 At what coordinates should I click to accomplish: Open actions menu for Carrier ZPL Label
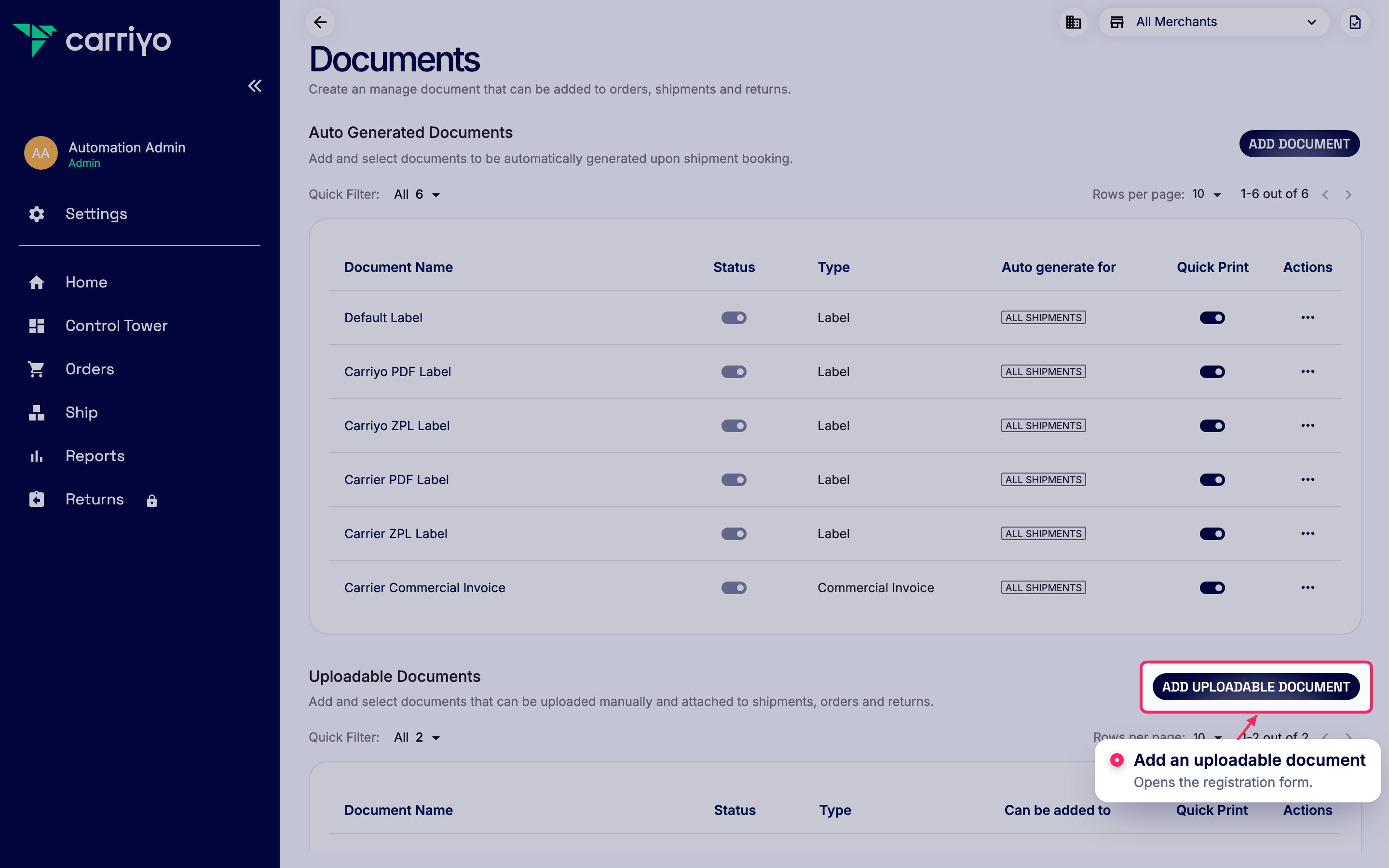click(x=1307, y=533)
